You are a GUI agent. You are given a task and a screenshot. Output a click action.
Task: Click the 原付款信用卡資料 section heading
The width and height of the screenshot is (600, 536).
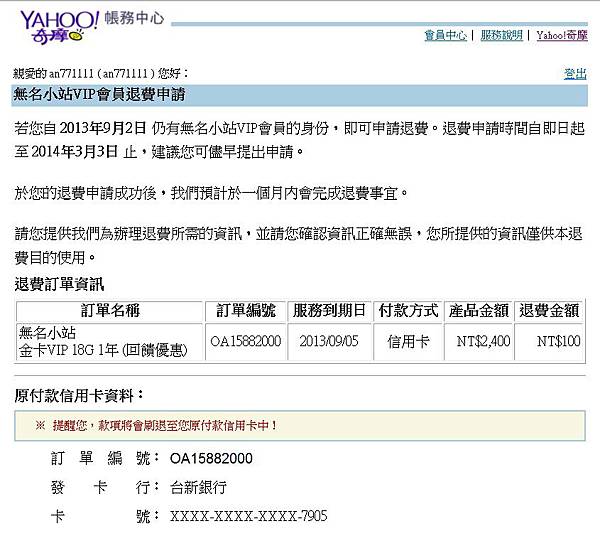tap(79, 396)
